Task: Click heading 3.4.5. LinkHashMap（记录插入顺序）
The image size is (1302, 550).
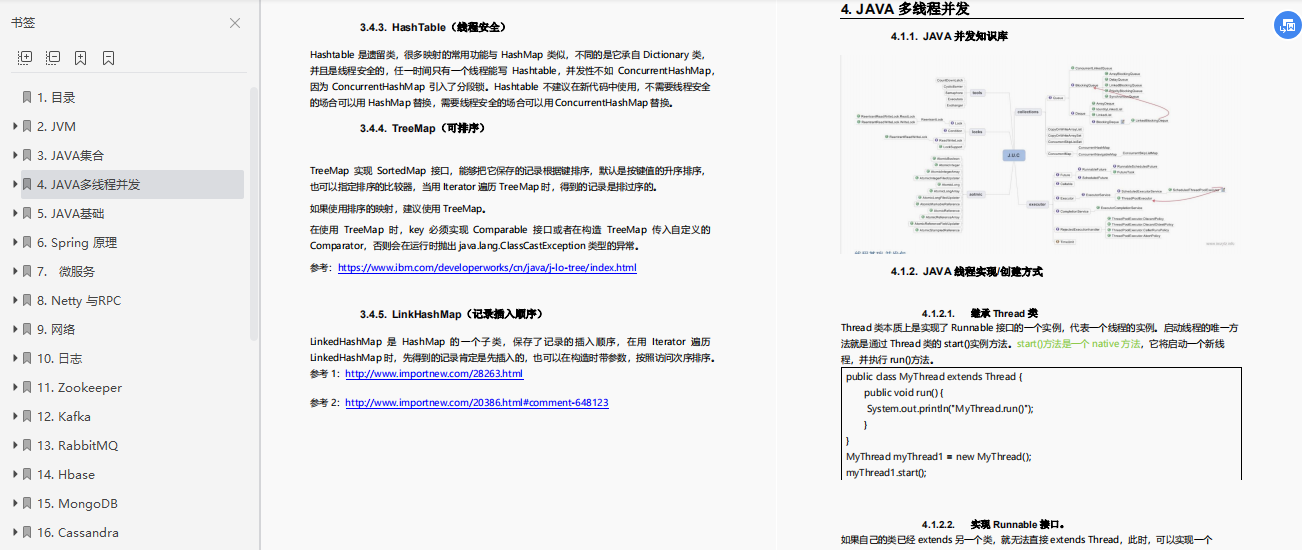Action: 452,314
